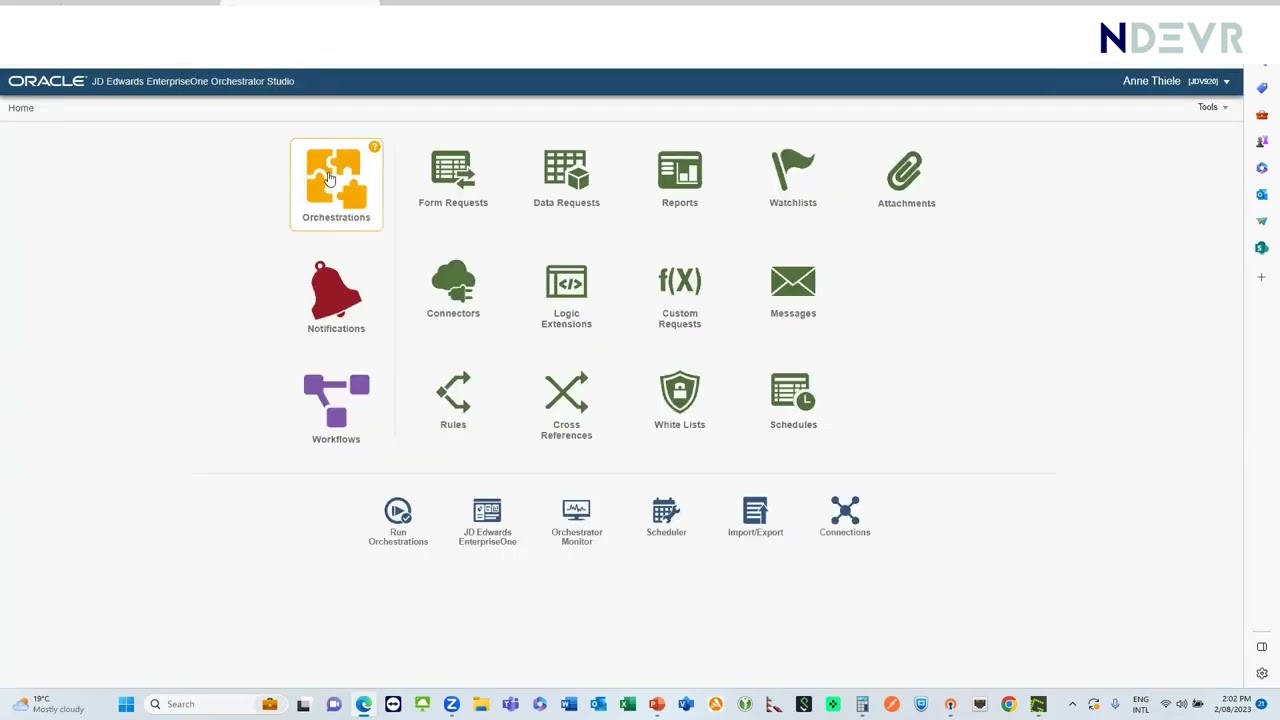Open Outlook in browser sidebar
This screenshot has width=1280, height=720.
pyautogui.click(x=1262, y=194)
